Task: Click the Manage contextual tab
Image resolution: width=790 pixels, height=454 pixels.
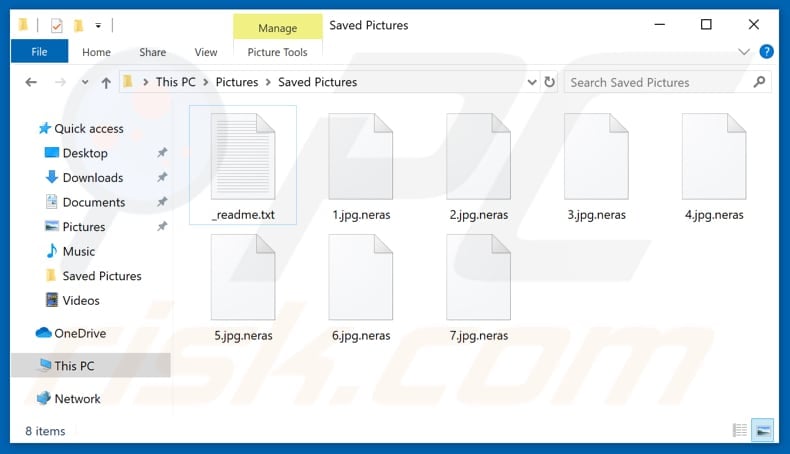Action: coord(278,28)
